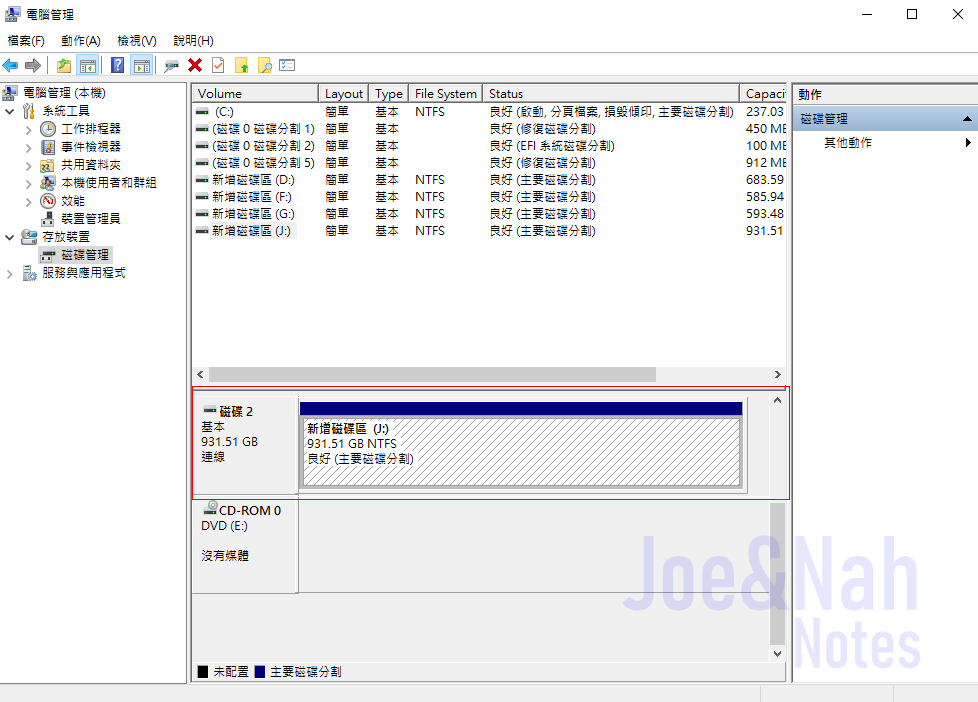
Task: Select the 新增磁碟區 (G:) row
Action: tap(490, 213)
